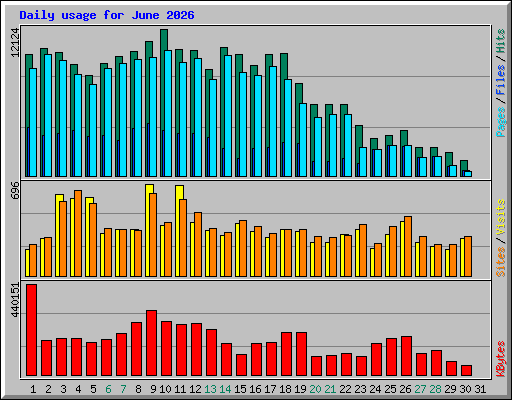Click day 9 on the x-axis
The width and height of the screenshot is (512, 400).
[153, 389]
